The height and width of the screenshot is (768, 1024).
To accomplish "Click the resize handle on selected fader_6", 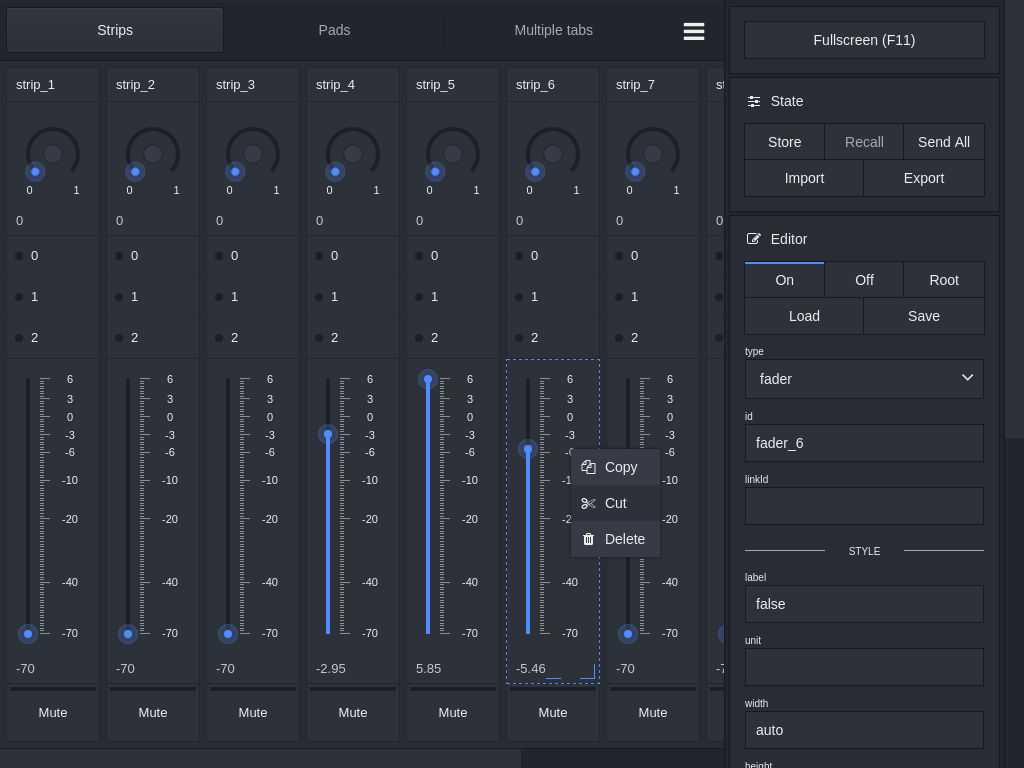I will click(x=588, y=672).
